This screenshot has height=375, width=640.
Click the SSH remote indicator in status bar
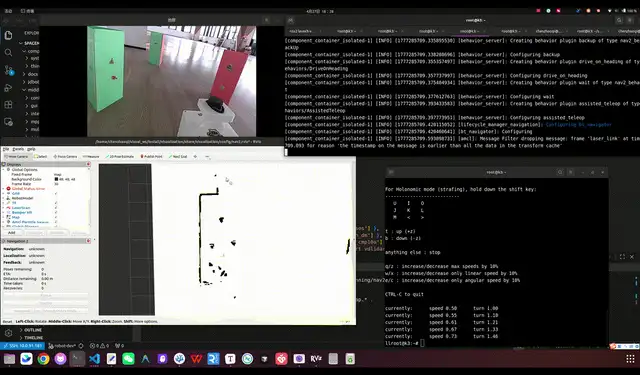coord(22,346)
